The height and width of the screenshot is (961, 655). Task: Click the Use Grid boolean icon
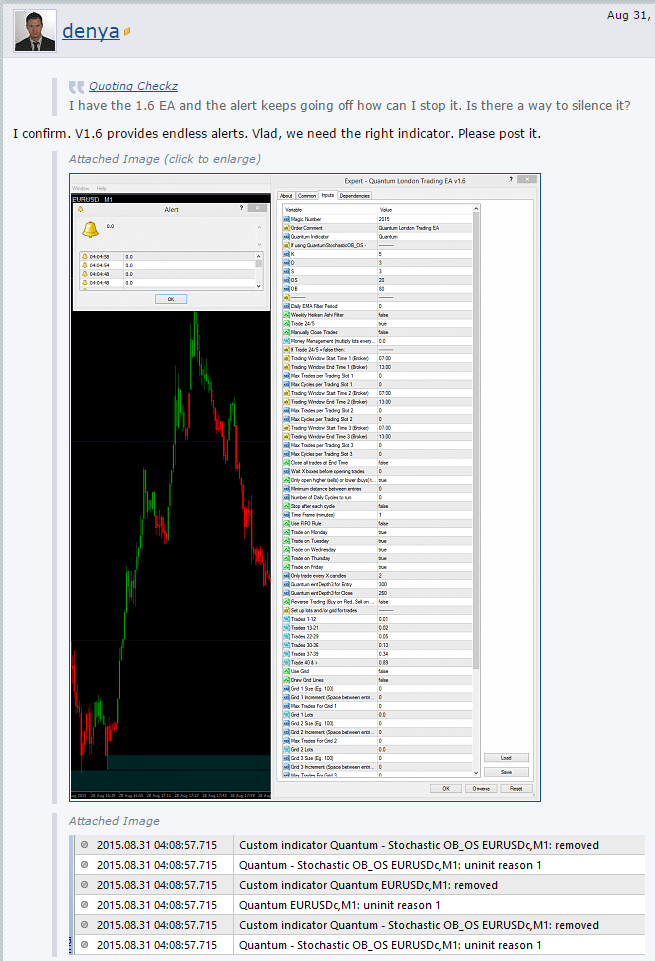286,671
